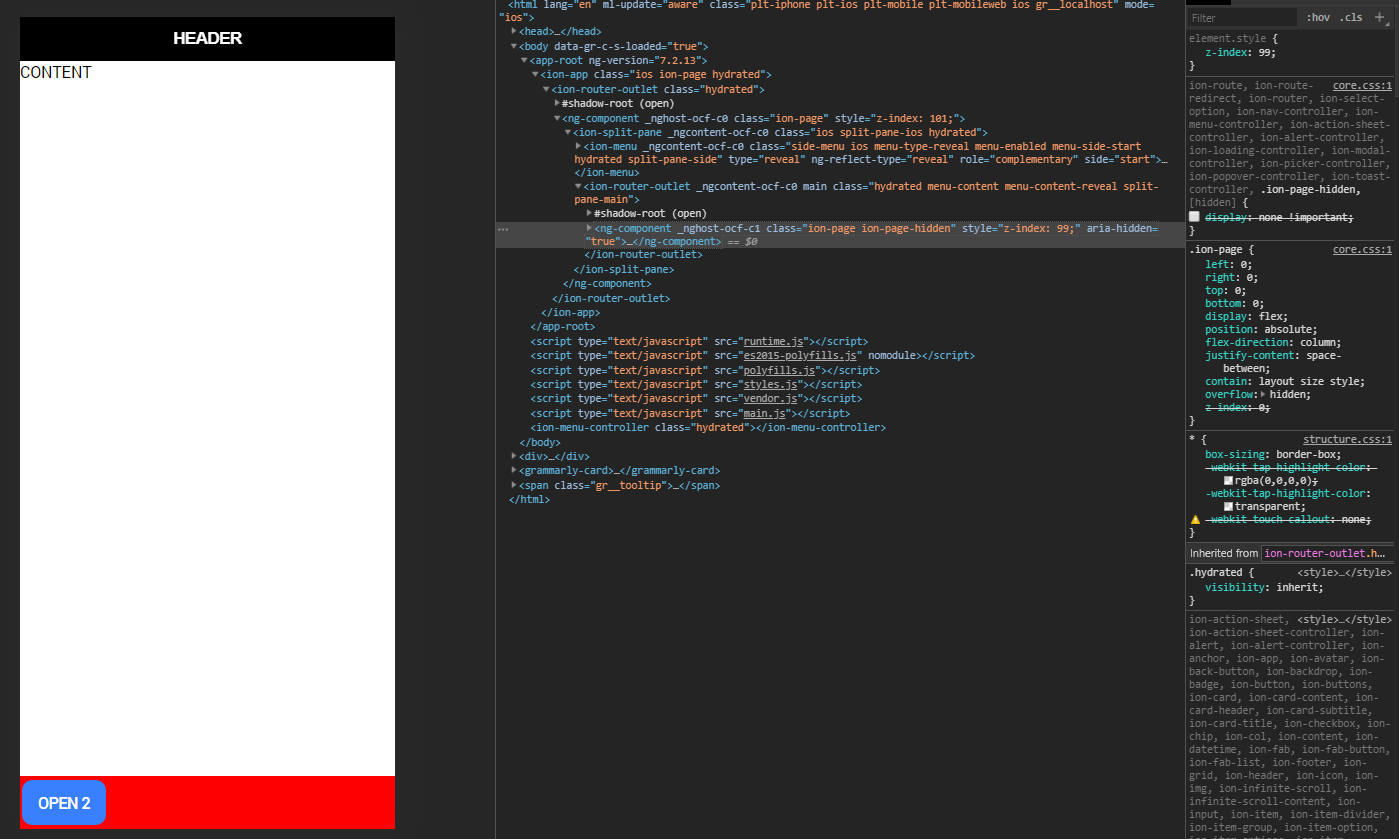This screenshot has width=1399, height=839.
Task: Add a new style rule with plus icon
Action: click(x=1380, y=17)
